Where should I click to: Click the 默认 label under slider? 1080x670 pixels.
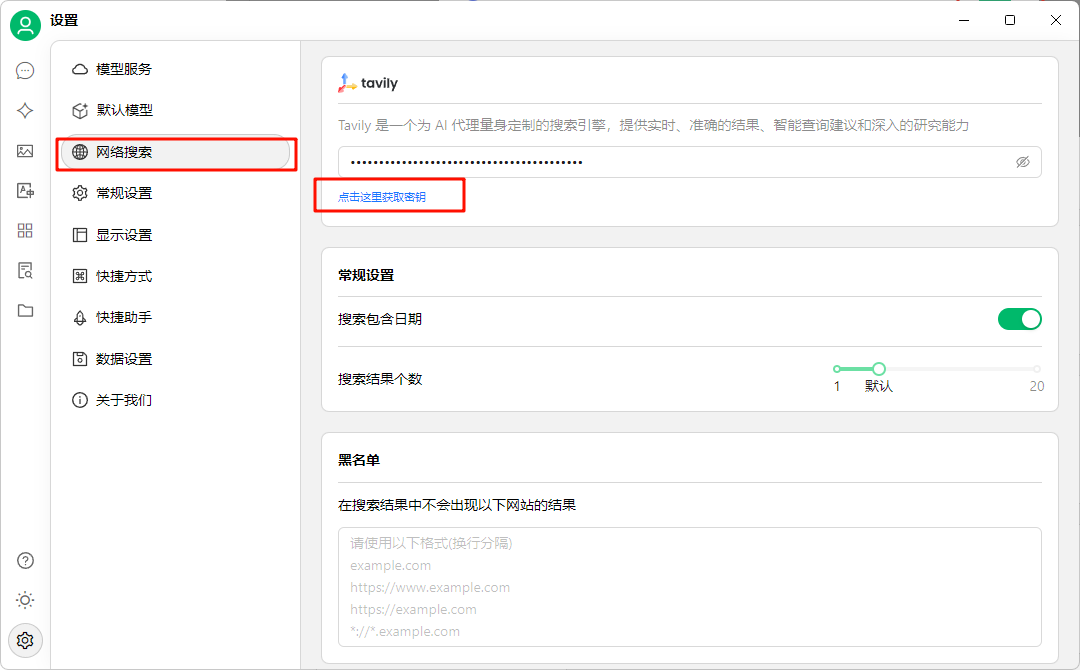click(x=879, y=386)
